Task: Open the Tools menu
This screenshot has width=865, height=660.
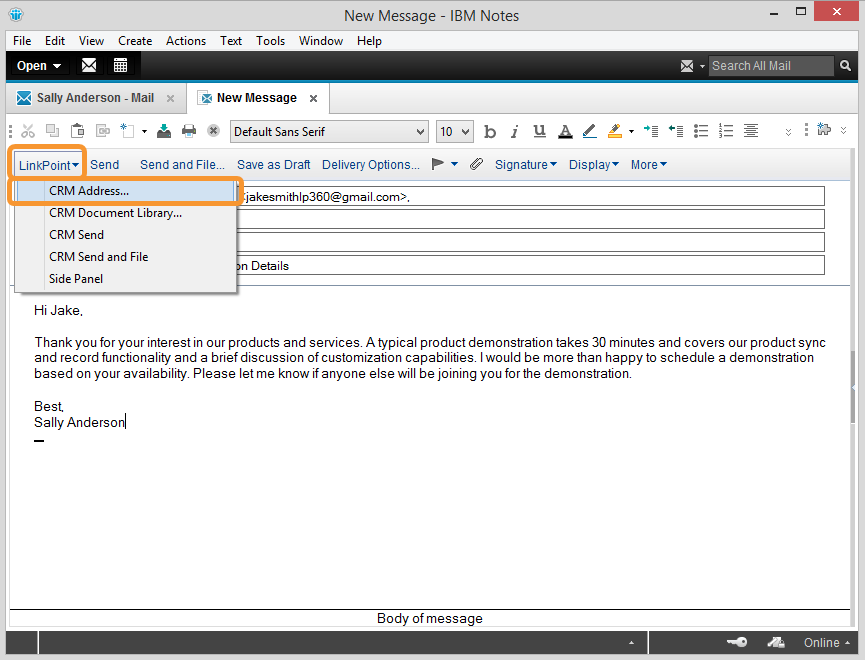Action: pos(270,41)
